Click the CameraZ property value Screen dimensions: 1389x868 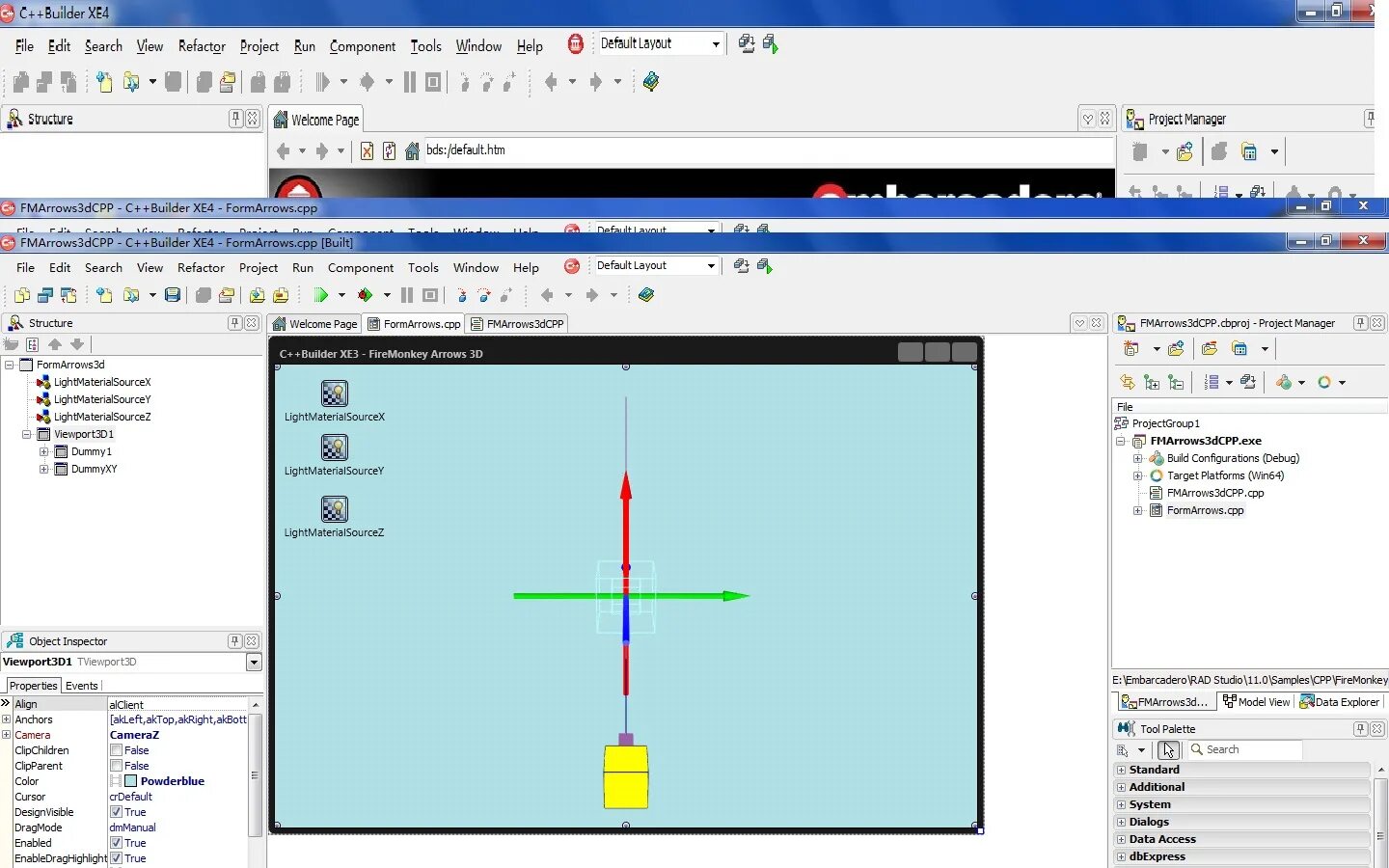(x=134, y=735)
